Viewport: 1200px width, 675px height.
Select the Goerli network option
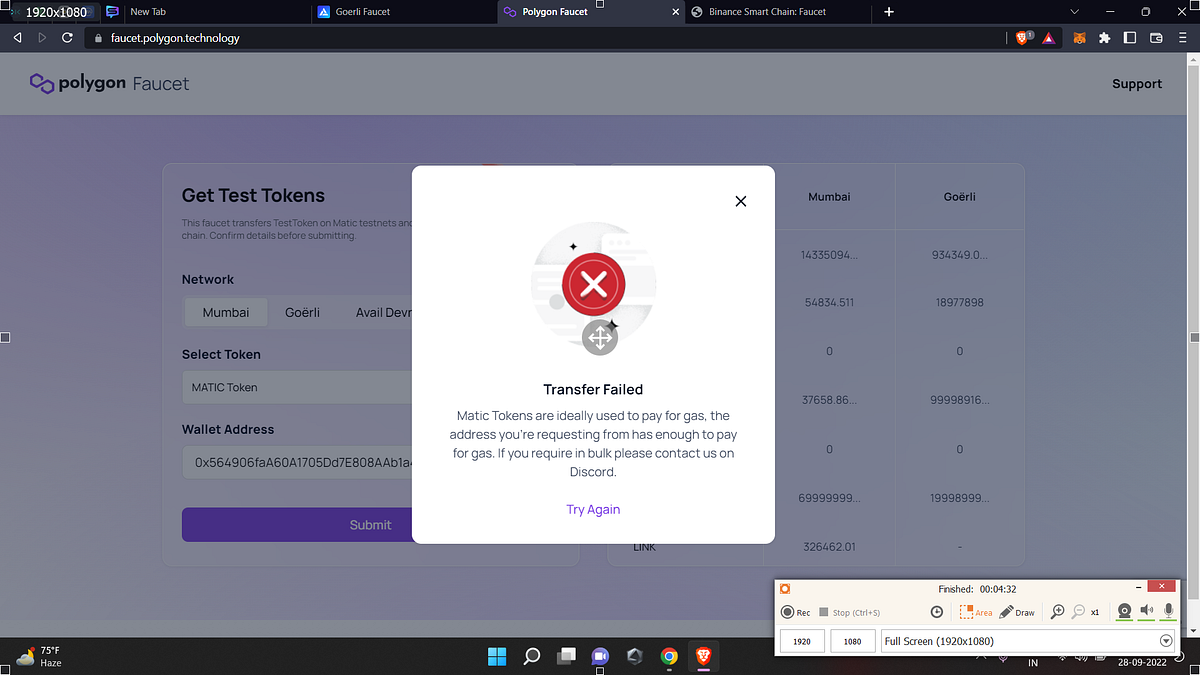[302, 312]
